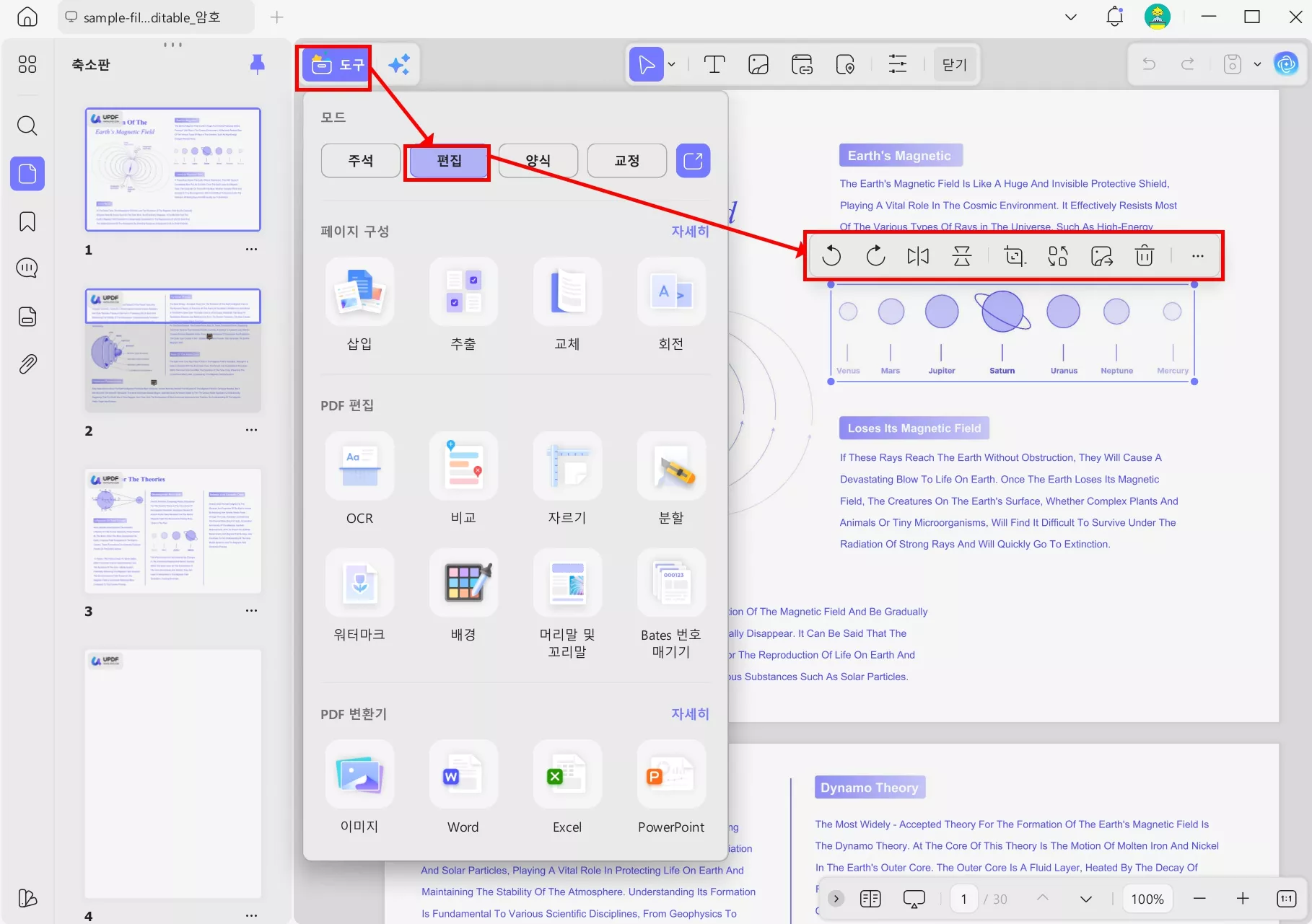Open the 분할 (Split) tool
Viewport: 1312px width, 924px height.
(671, 479)
